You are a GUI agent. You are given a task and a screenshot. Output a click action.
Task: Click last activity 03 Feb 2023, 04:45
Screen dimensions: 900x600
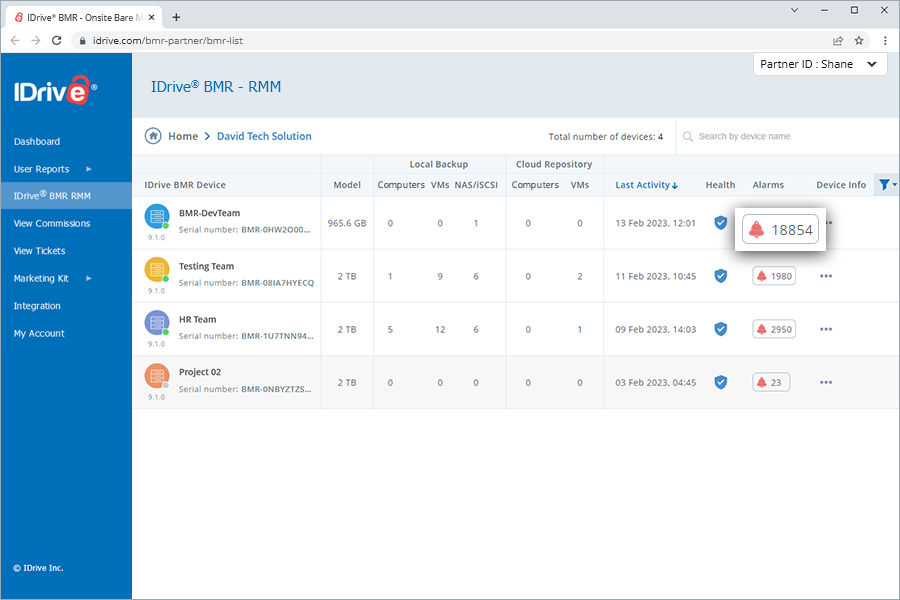(655, 382)
